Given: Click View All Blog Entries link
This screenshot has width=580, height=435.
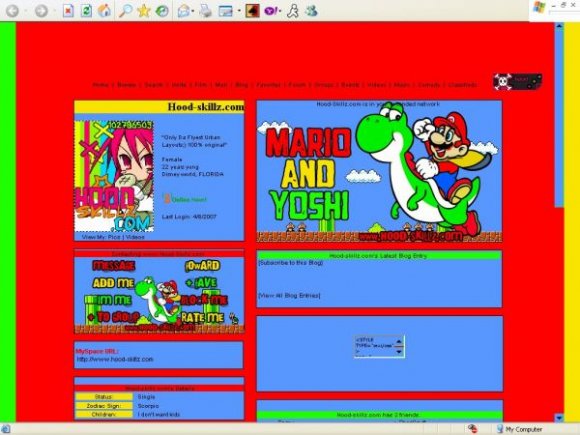Looking at the screenshot, I should pyautogui.click(x=289, y=295).
